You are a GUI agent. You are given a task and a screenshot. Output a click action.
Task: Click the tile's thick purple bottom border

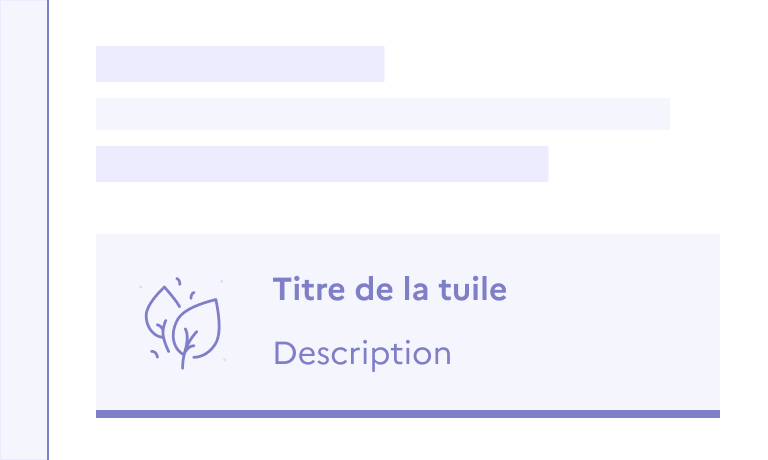click(407, 413)
